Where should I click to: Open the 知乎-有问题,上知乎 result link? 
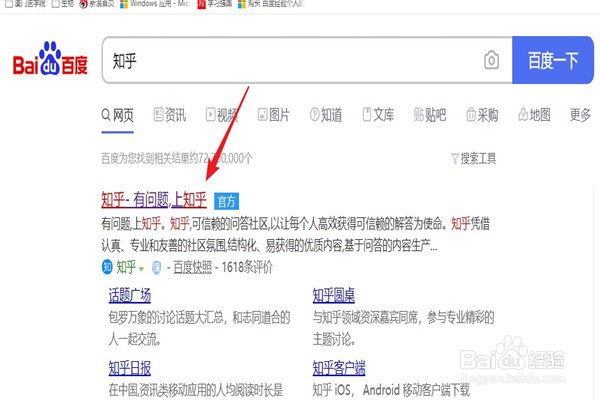pos(154,200)
